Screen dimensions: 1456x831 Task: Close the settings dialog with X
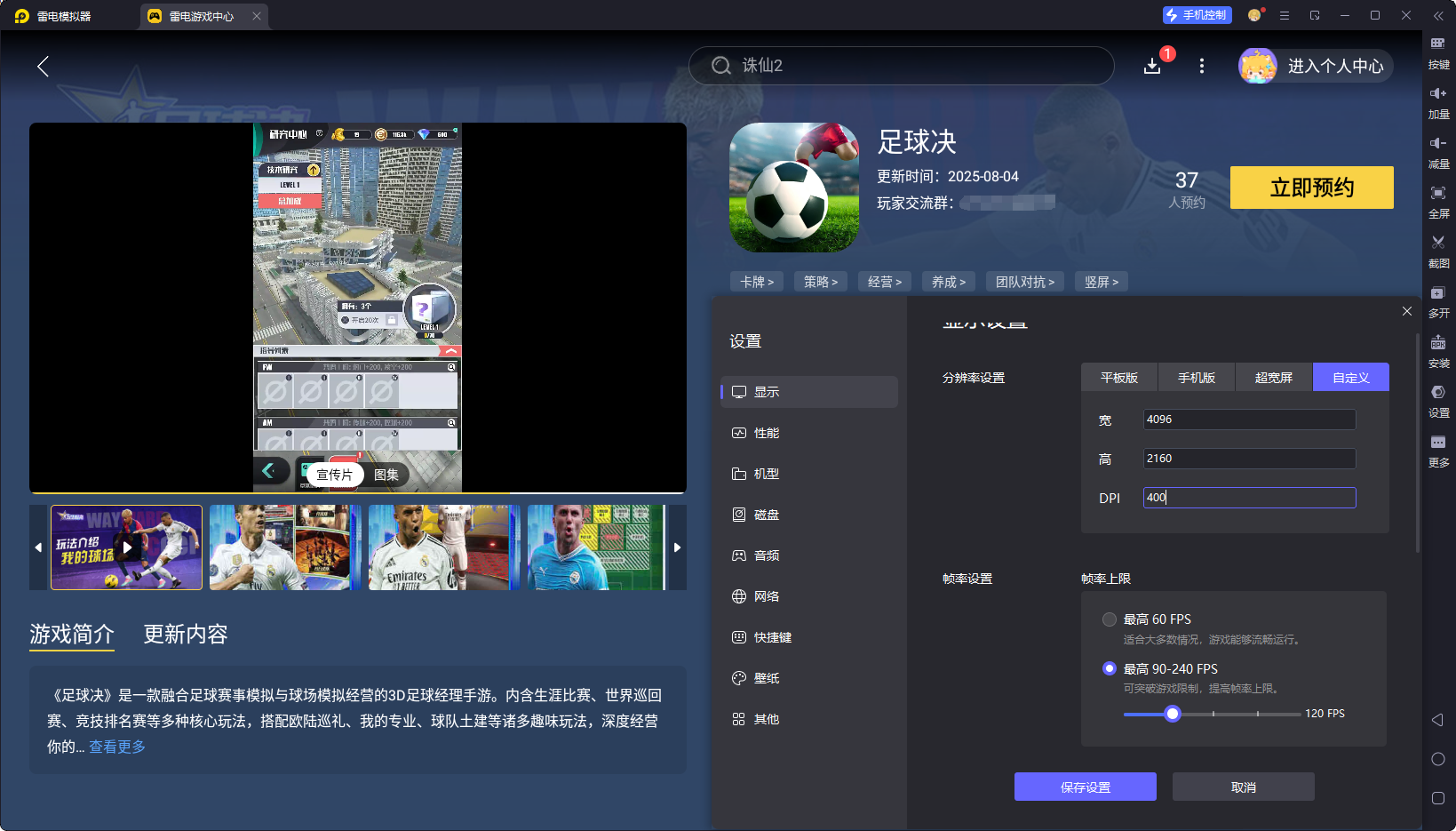[1407, 311]
